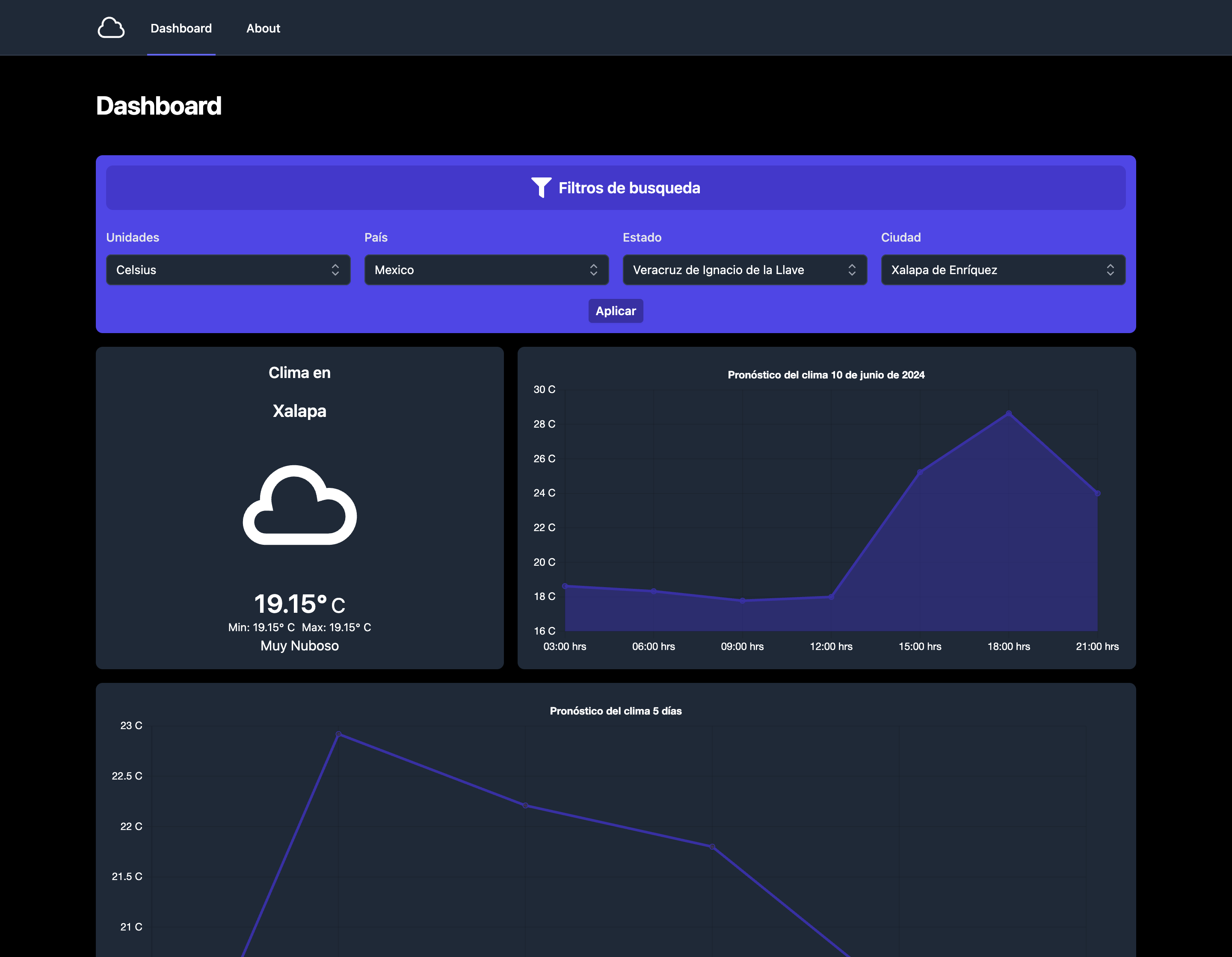The height and width of the screenshot is (957, 1232).
Task: Click the País label
Action: point(376,237)
